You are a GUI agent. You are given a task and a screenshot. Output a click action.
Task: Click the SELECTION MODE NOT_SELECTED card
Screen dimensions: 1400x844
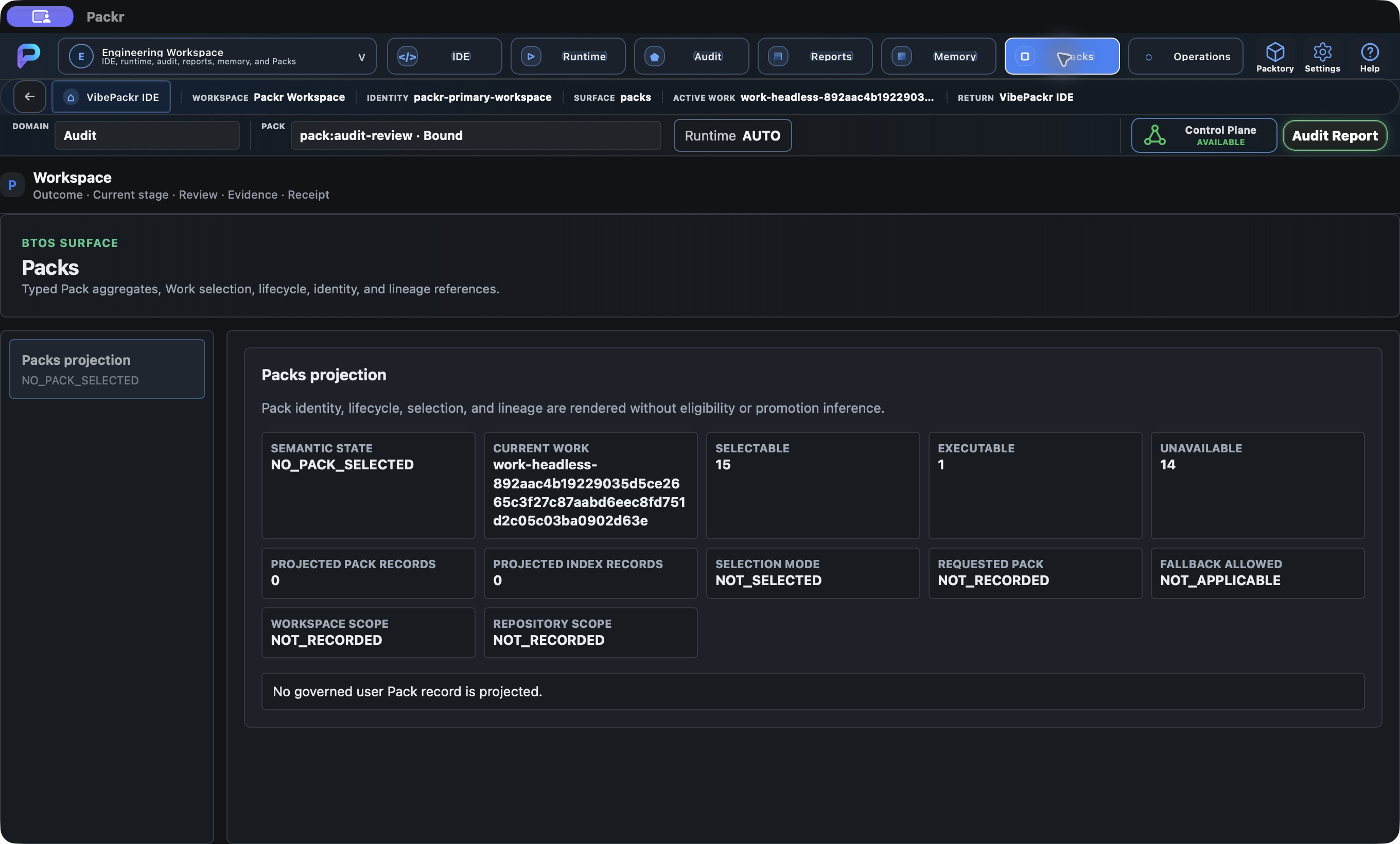pyautogui.click(x=813, y=573)
